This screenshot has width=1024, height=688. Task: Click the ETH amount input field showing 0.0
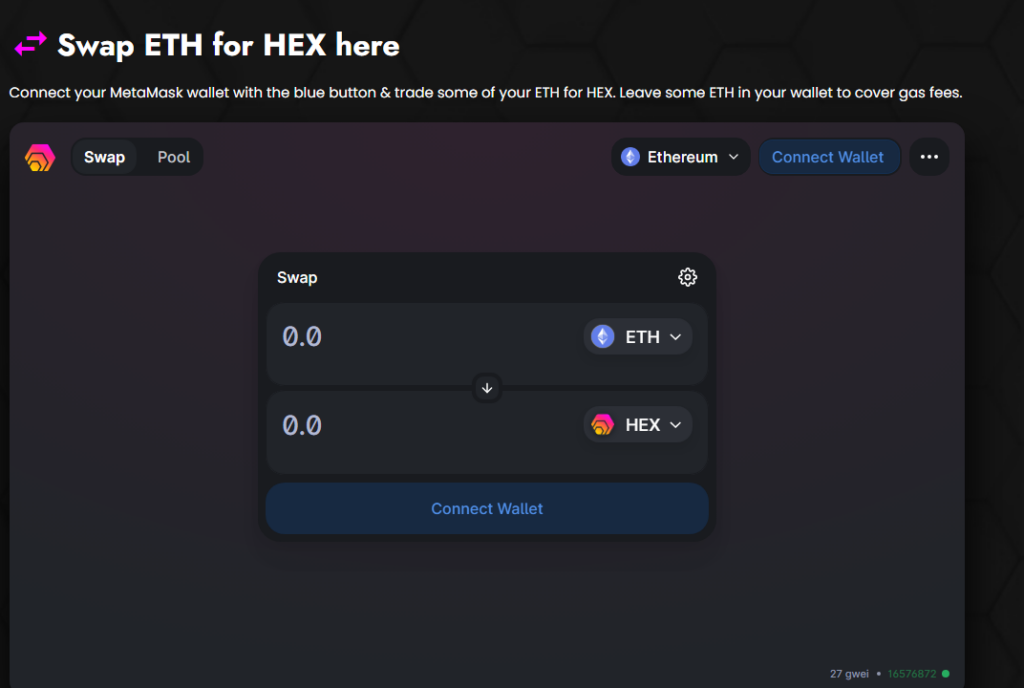tap(400, 337)
